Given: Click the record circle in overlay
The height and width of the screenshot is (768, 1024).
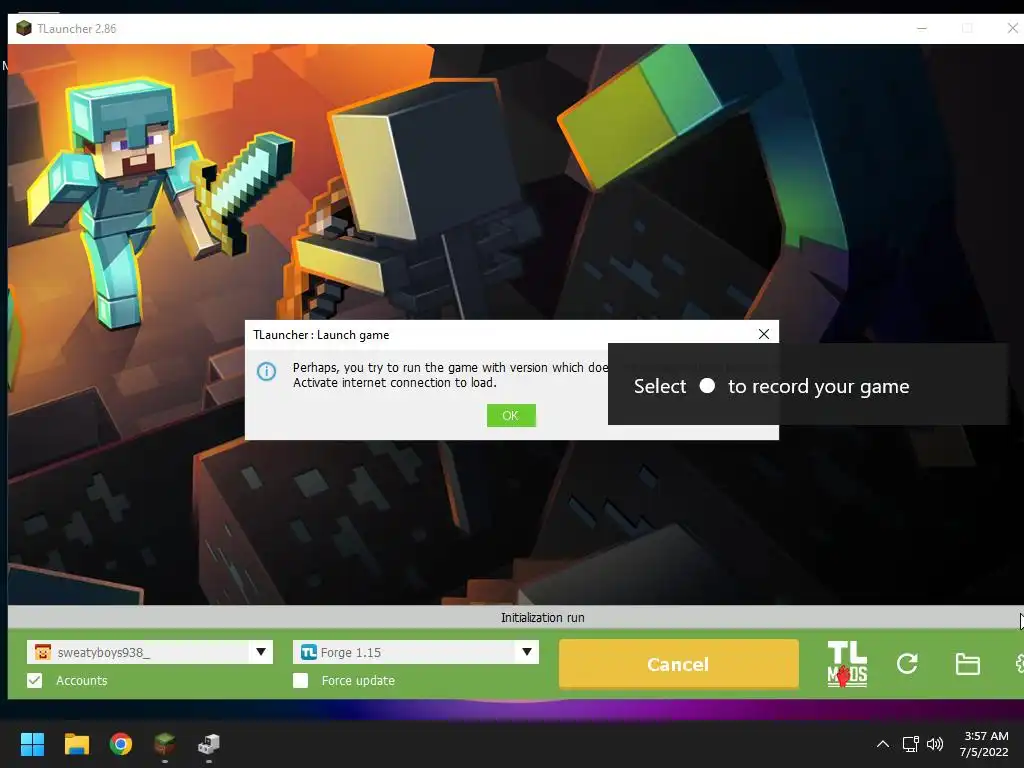Looking at the screenshot, I should pos(707,386).
